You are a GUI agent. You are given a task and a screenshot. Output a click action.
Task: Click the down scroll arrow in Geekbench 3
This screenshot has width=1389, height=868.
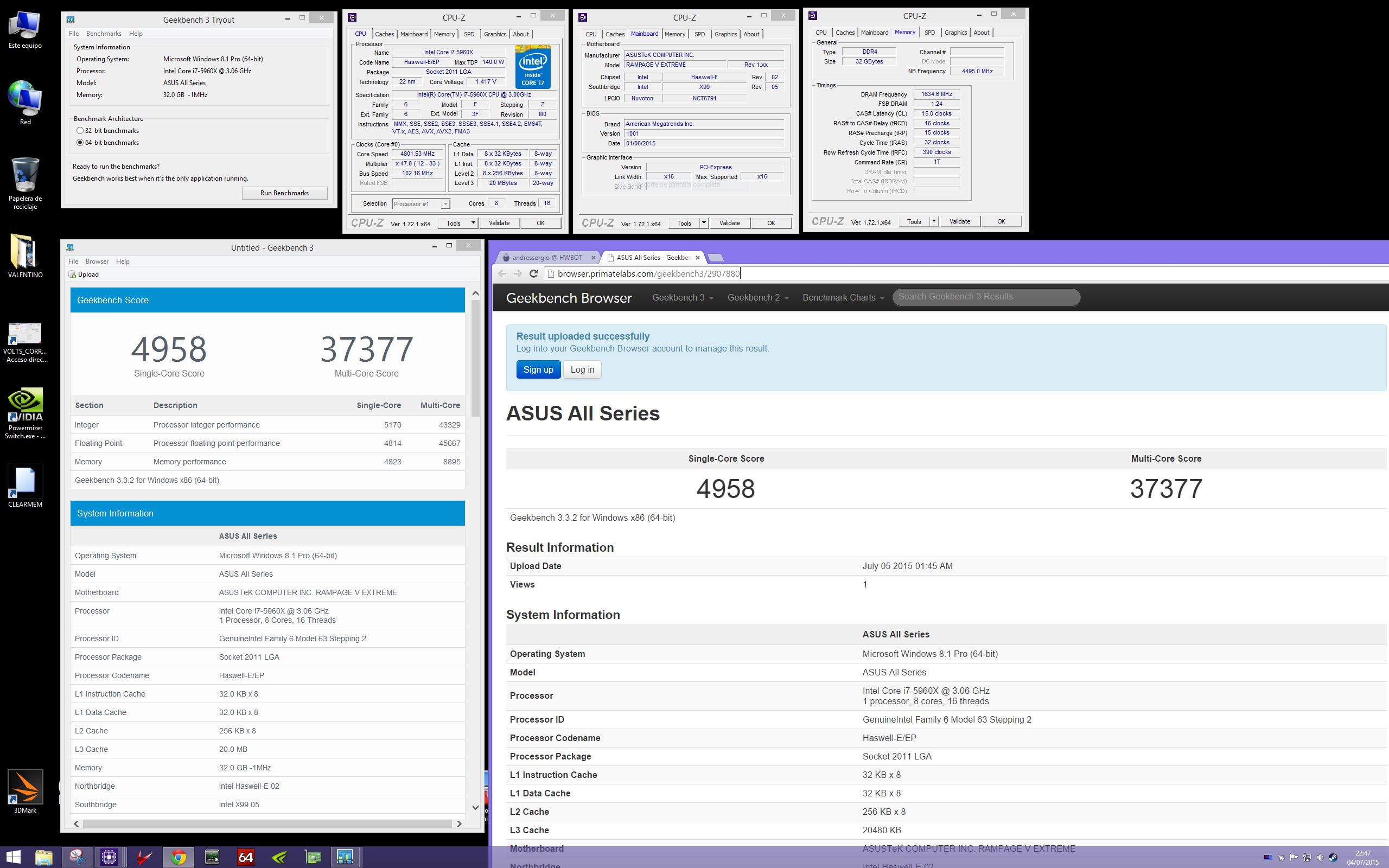tap(475, 807)
